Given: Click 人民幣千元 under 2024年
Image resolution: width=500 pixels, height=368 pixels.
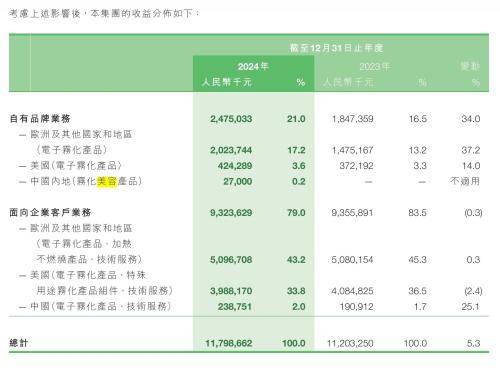Looking at the screenshot, I should pos(227,82).
